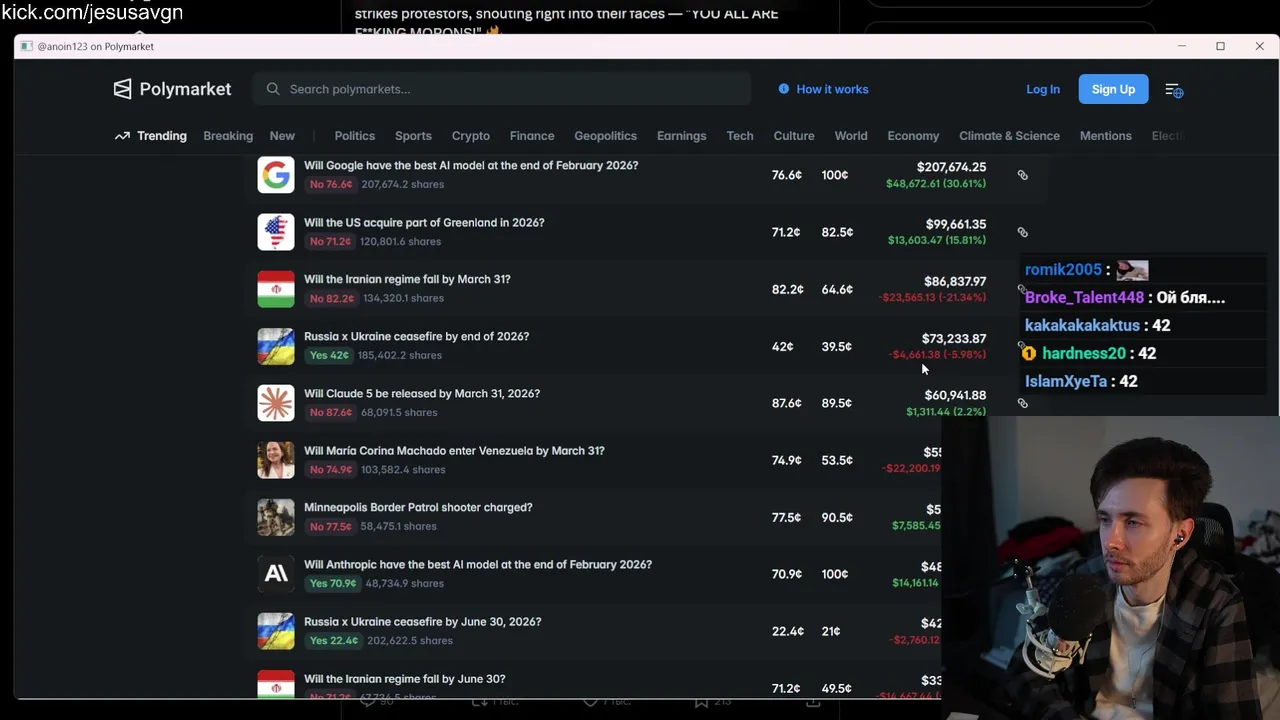
Task: Click the $86,837.97 value
Action: click(955, 281)
